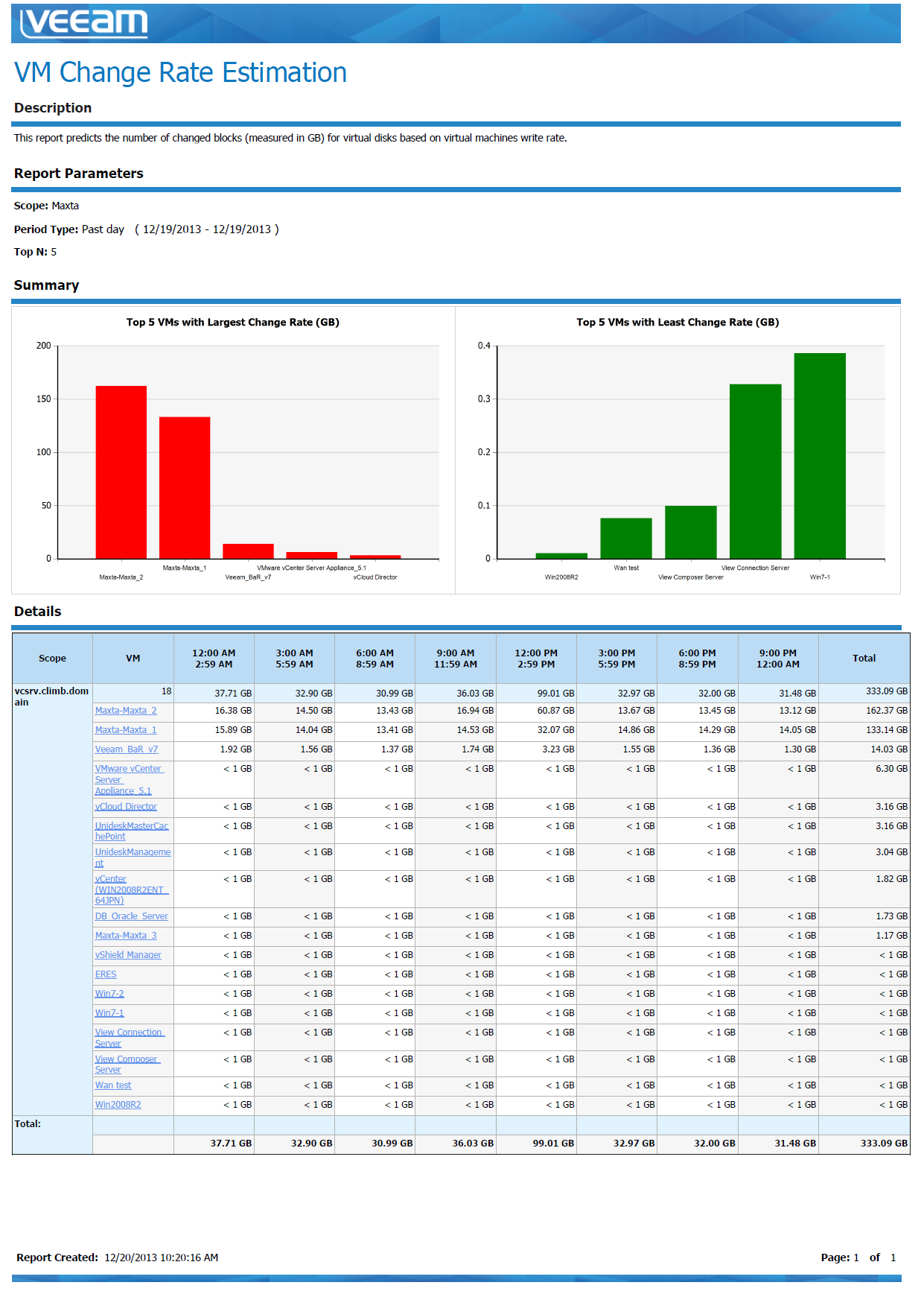Viewport: 924px width, 1294px height.
Task: Click the 12:00 AM 2:59 AM column header
Action: pyautogui.click(x=214, y=659)
